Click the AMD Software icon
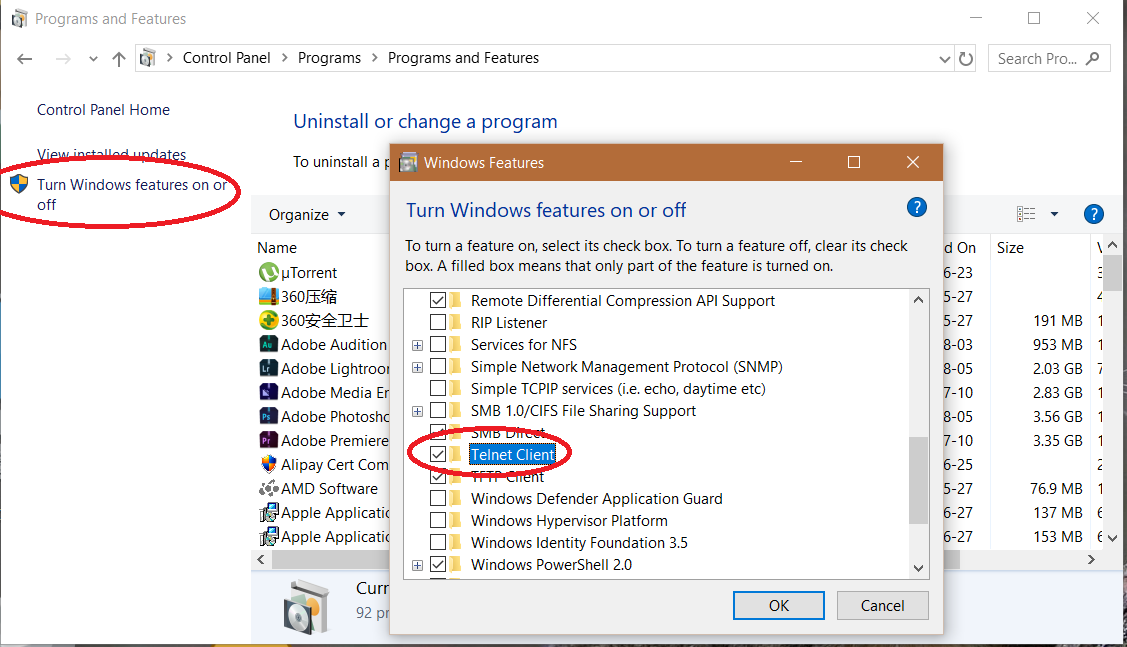 coord(268,489)
